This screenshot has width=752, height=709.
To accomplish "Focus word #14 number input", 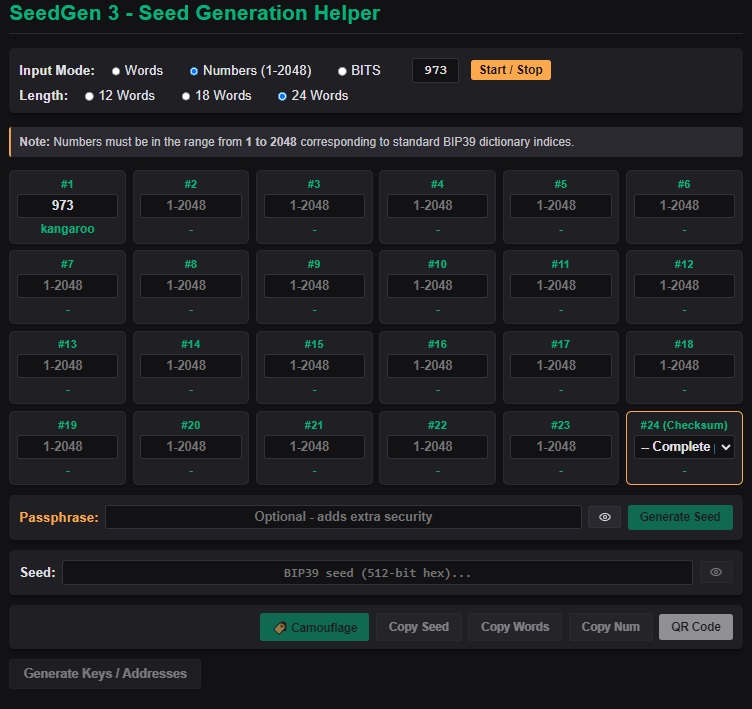I will click(x=191, y=366).
